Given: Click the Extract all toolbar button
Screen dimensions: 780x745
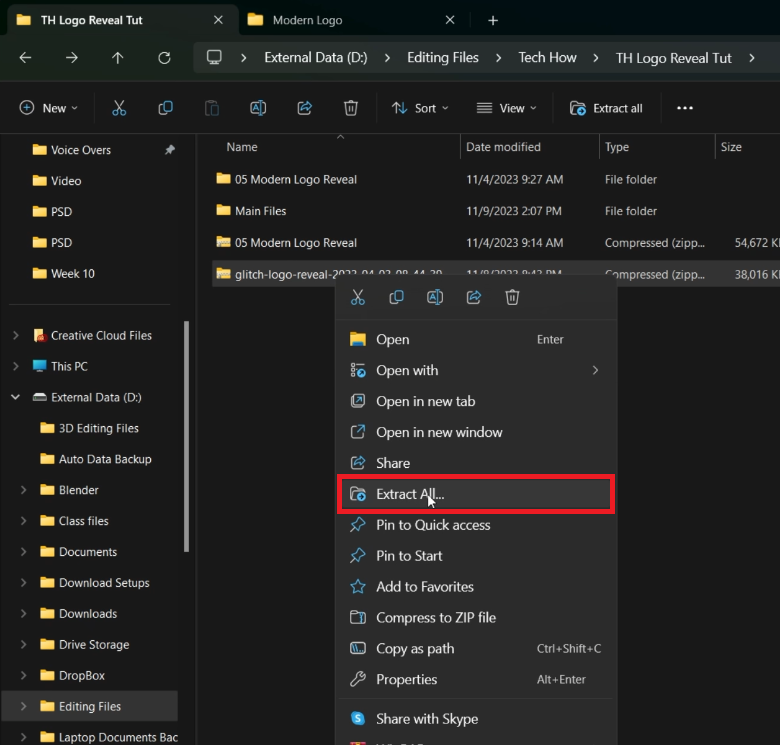Looking at the screenshot, I should coord(606,108).
